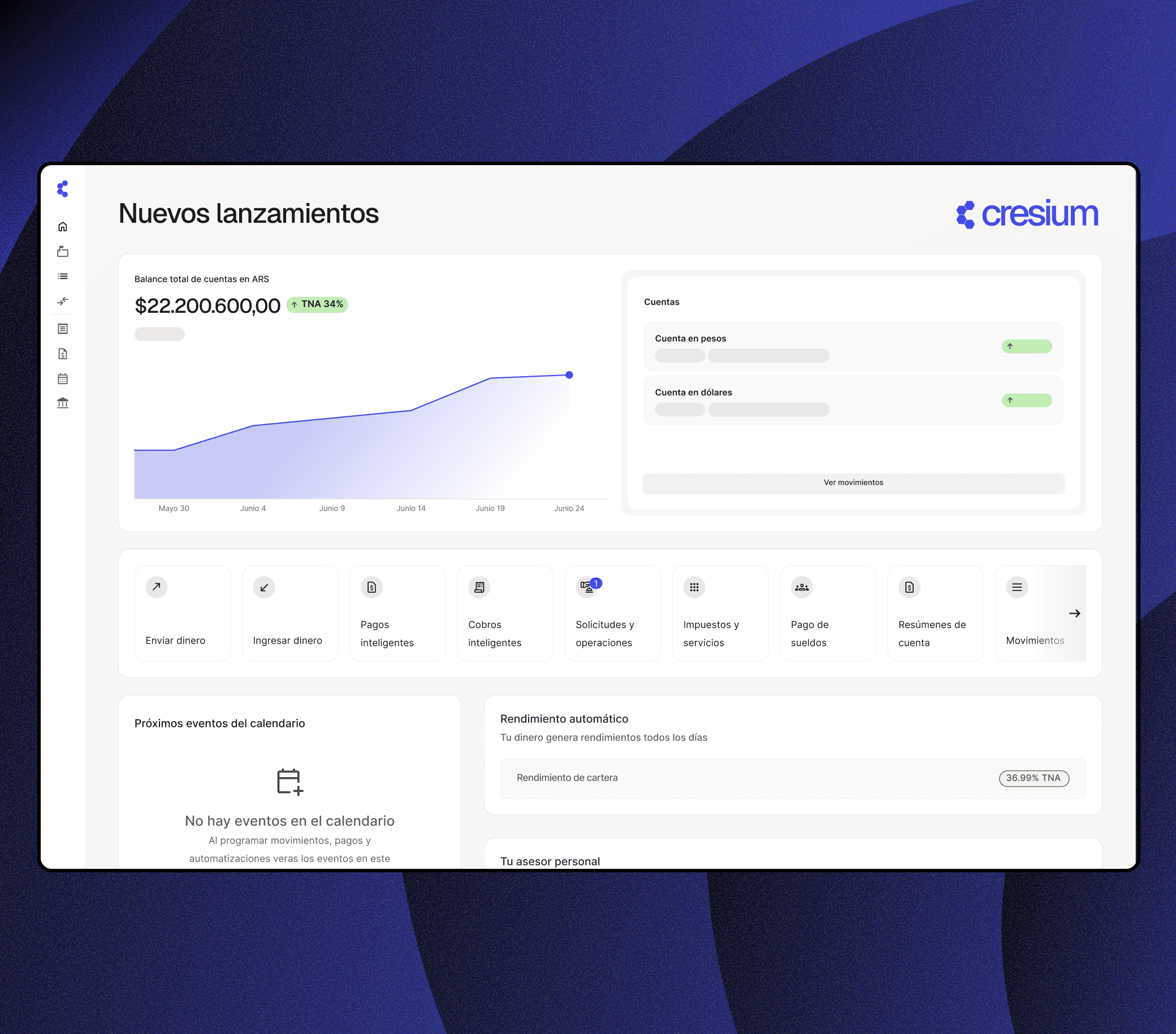Select the Cobros inteligentes card
The width and height of the screenshot is (1176, 1034).
505,613
